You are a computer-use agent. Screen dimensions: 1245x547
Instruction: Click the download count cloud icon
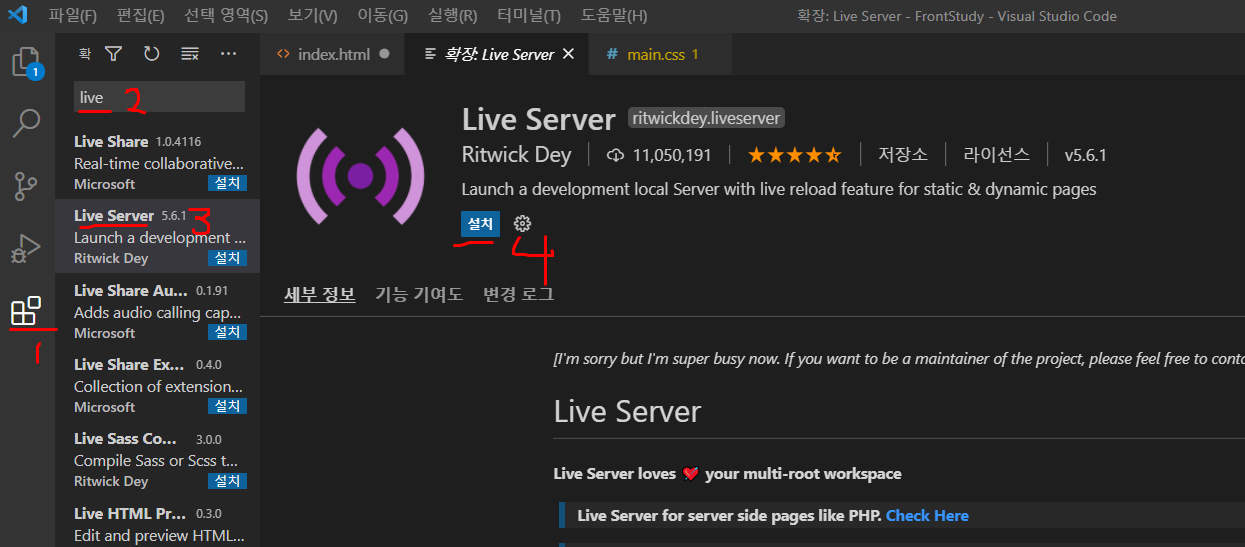click(615, 155)
